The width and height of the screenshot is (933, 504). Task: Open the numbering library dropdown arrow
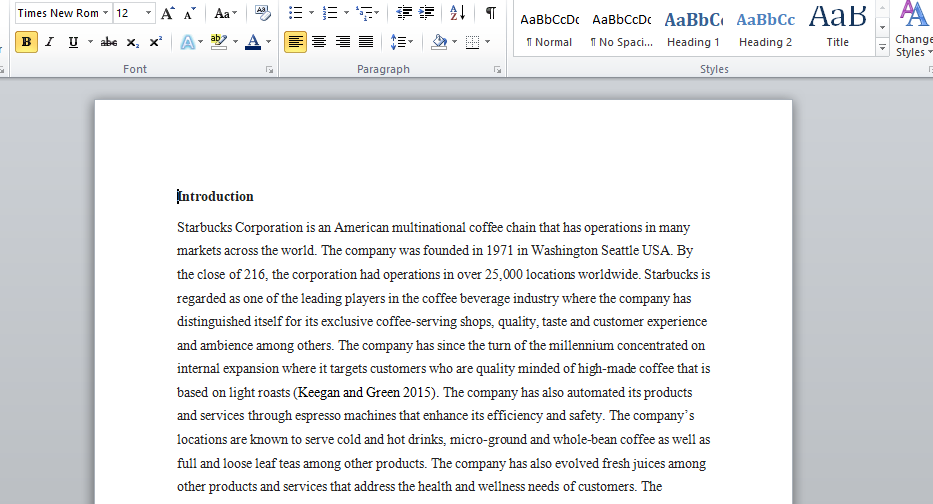click(346, 13)
